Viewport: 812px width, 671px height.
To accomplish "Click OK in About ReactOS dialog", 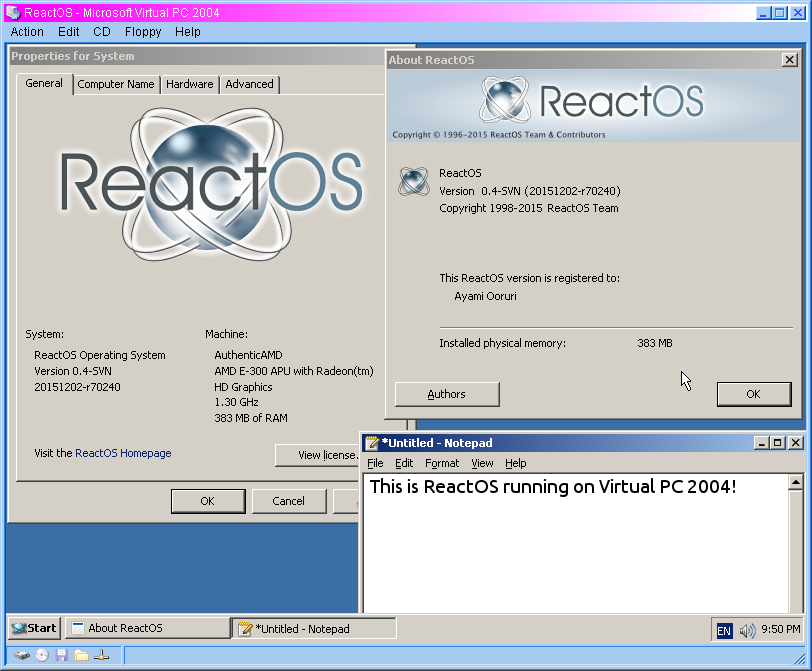I will pyautogui.click(x=753, y=395).
